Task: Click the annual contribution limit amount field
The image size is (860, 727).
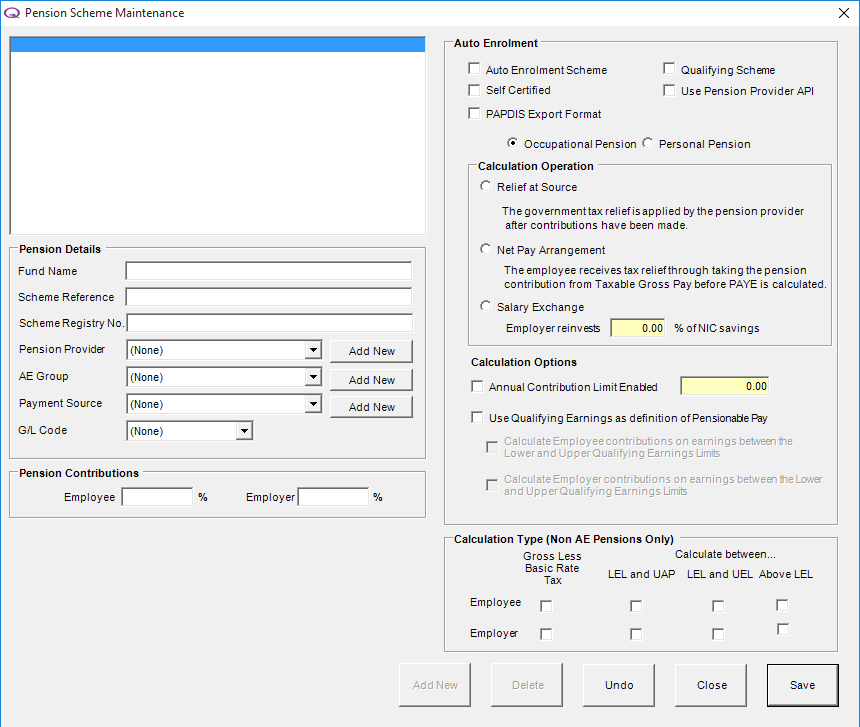Action: (725, 386)
